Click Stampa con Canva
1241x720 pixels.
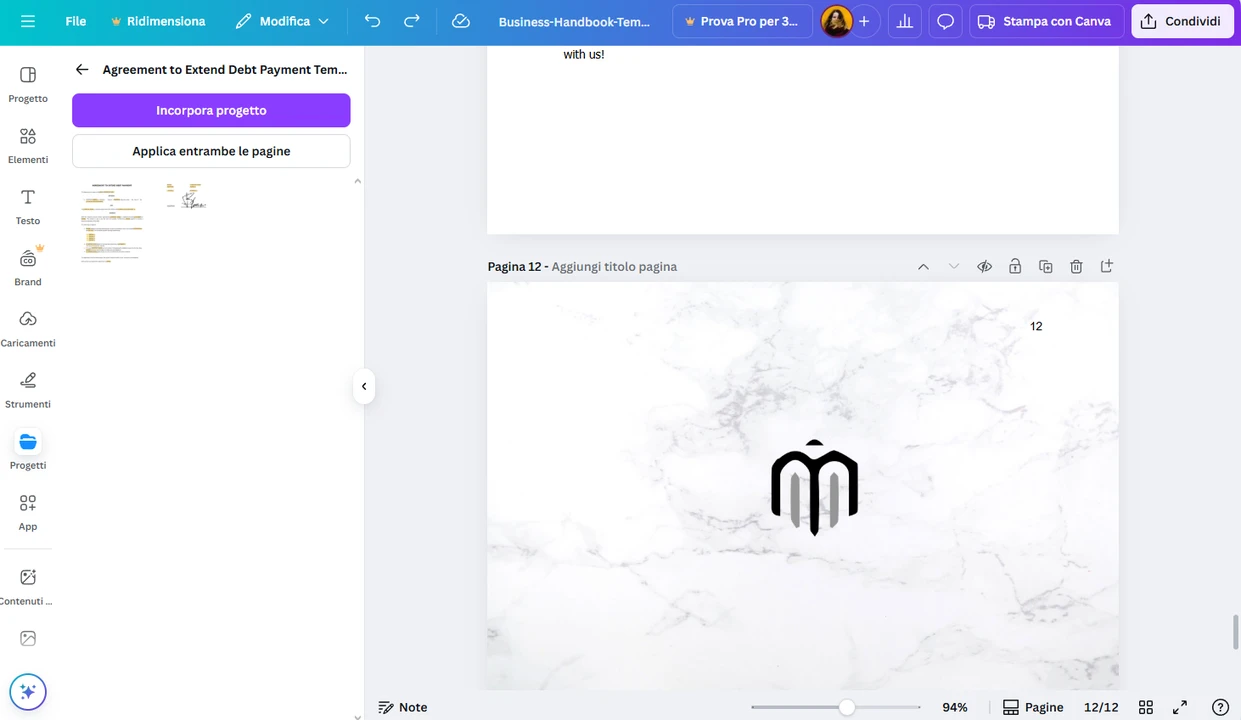click(x=1046, y=21)
